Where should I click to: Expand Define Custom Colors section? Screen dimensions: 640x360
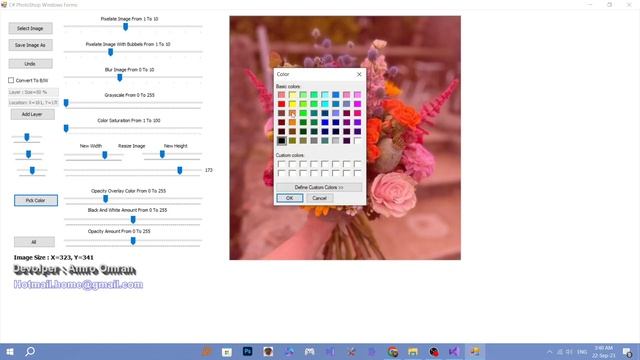pyautogui.click(x=319, y=187)
